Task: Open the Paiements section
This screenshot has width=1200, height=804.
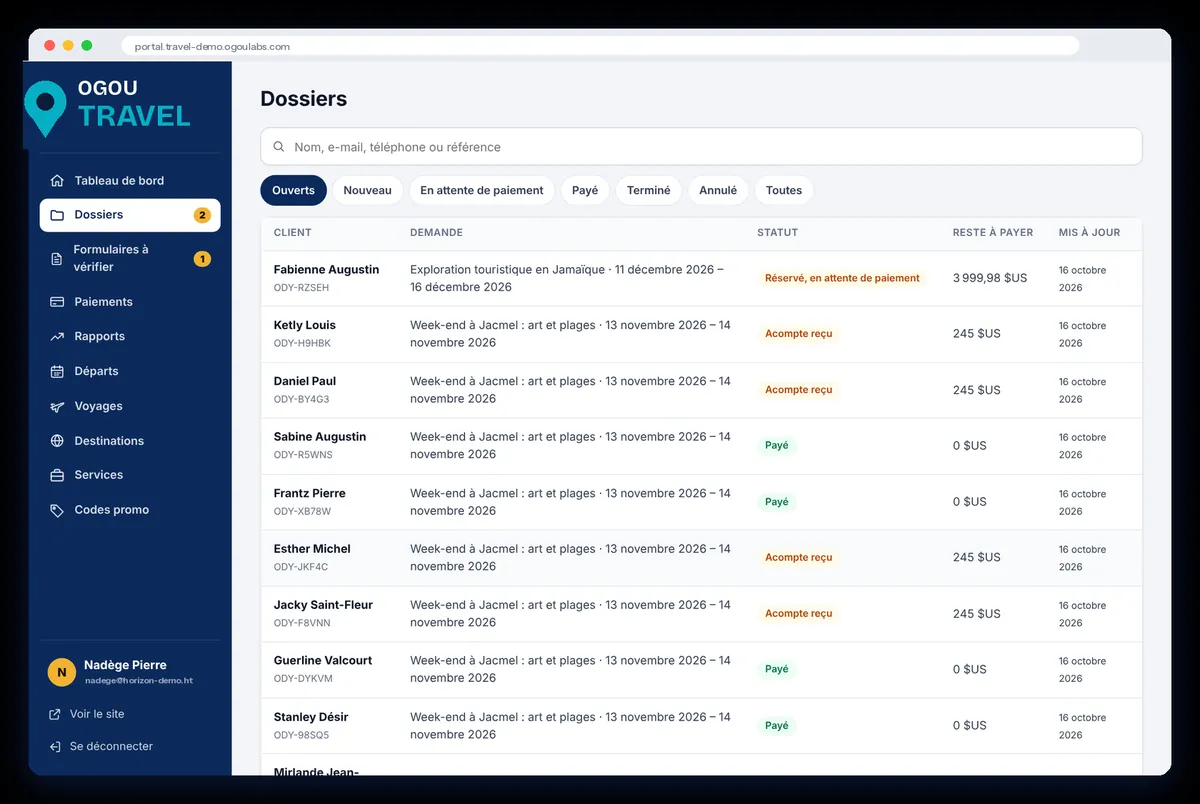Action: [130, 302]
